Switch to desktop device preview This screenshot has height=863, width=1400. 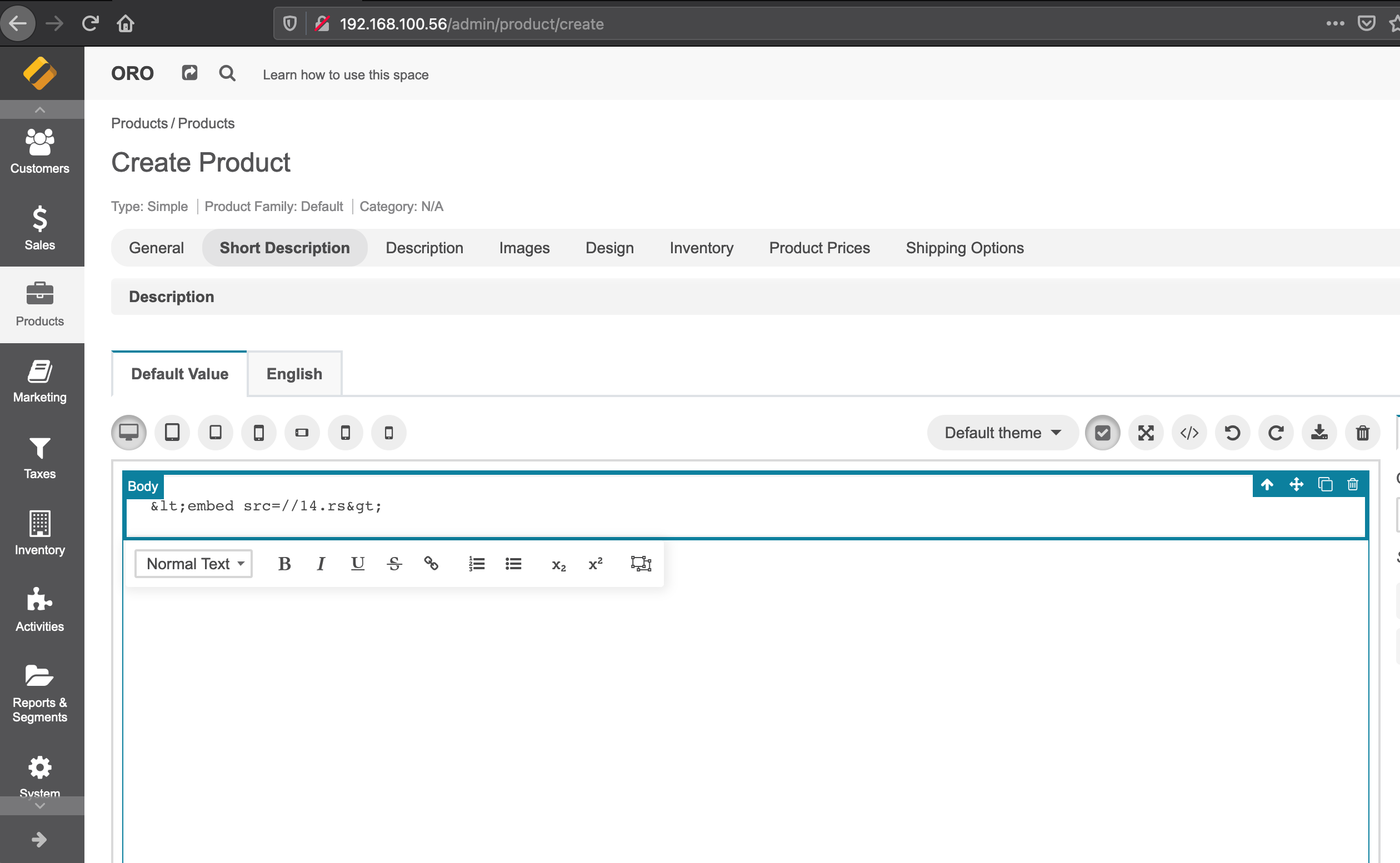coord(129,433)
